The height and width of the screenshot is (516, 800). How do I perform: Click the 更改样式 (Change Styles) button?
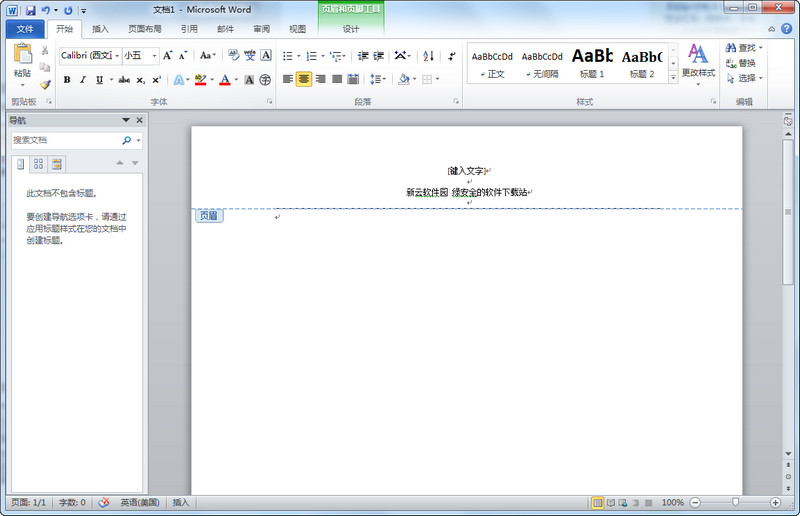[698, 62]
